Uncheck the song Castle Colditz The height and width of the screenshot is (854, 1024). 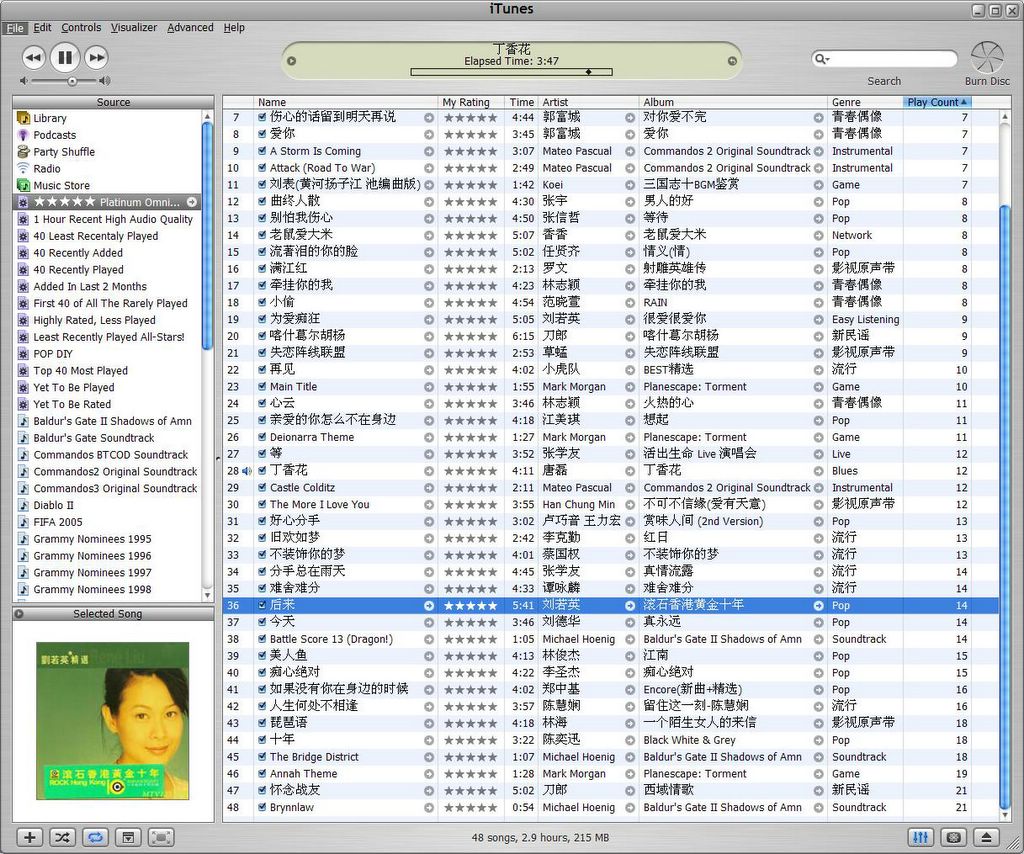262,488
